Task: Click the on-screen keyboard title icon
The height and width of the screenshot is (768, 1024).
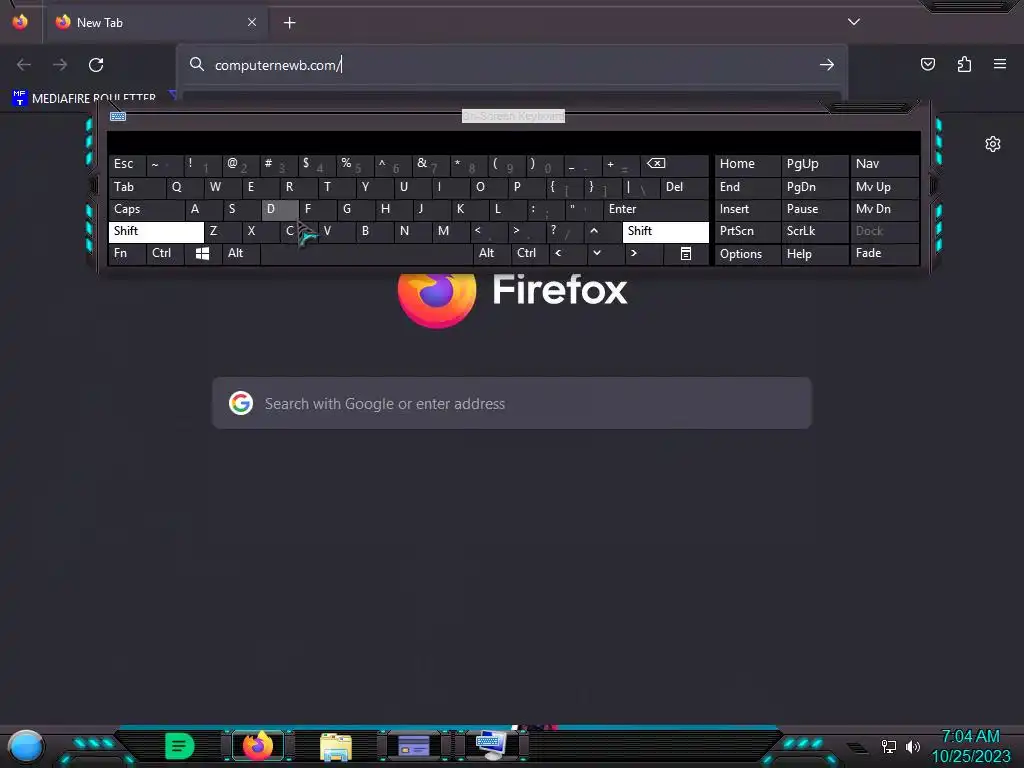Action: click(118, 116)
